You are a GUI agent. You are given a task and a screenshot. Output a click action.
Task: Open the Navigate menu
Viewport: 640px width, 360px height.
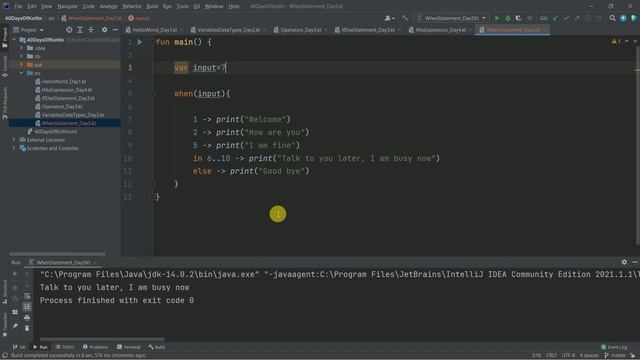[67, 6]
